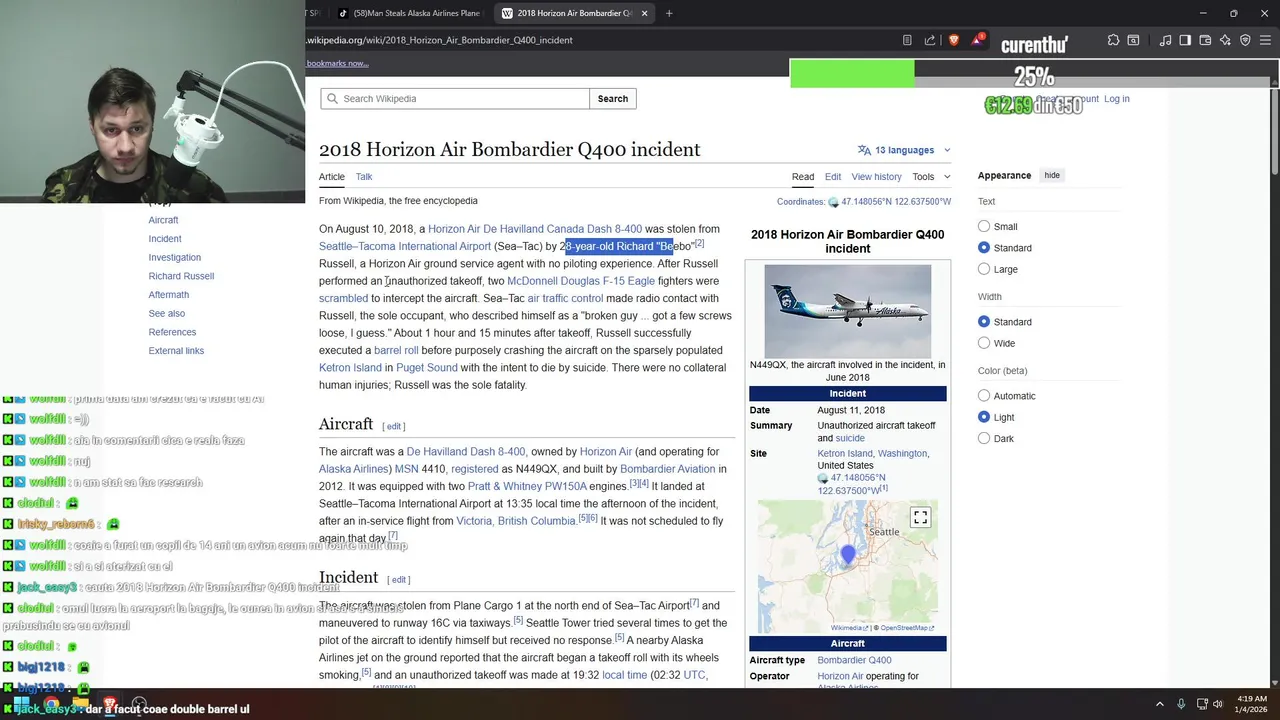
Task: Select Standard width option
Action: [x=984, y=321]
